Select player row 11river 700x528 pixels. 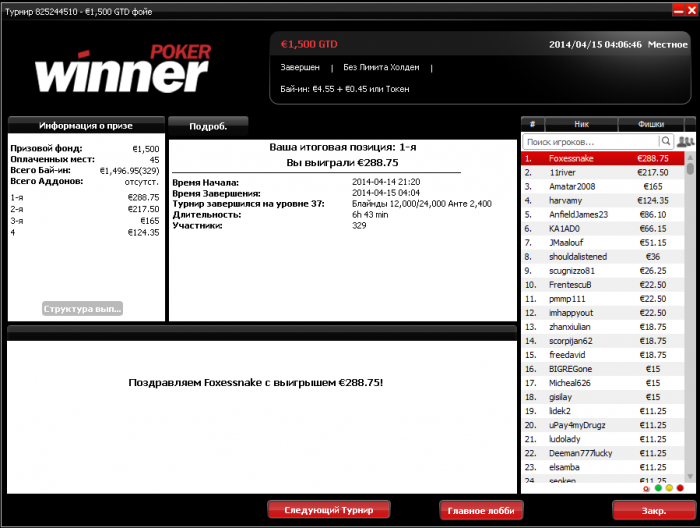pos(603,172)
